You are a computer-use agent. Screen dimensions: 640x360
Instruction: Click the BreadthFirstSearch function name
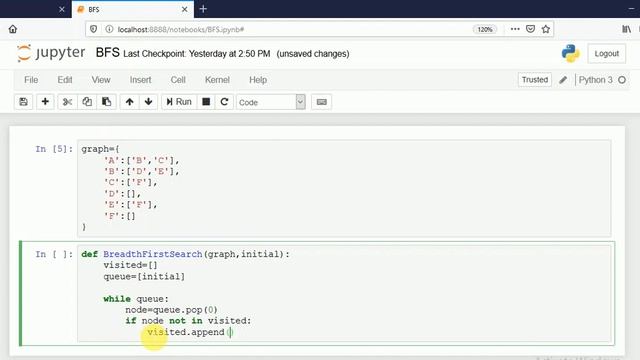point(153,254)
